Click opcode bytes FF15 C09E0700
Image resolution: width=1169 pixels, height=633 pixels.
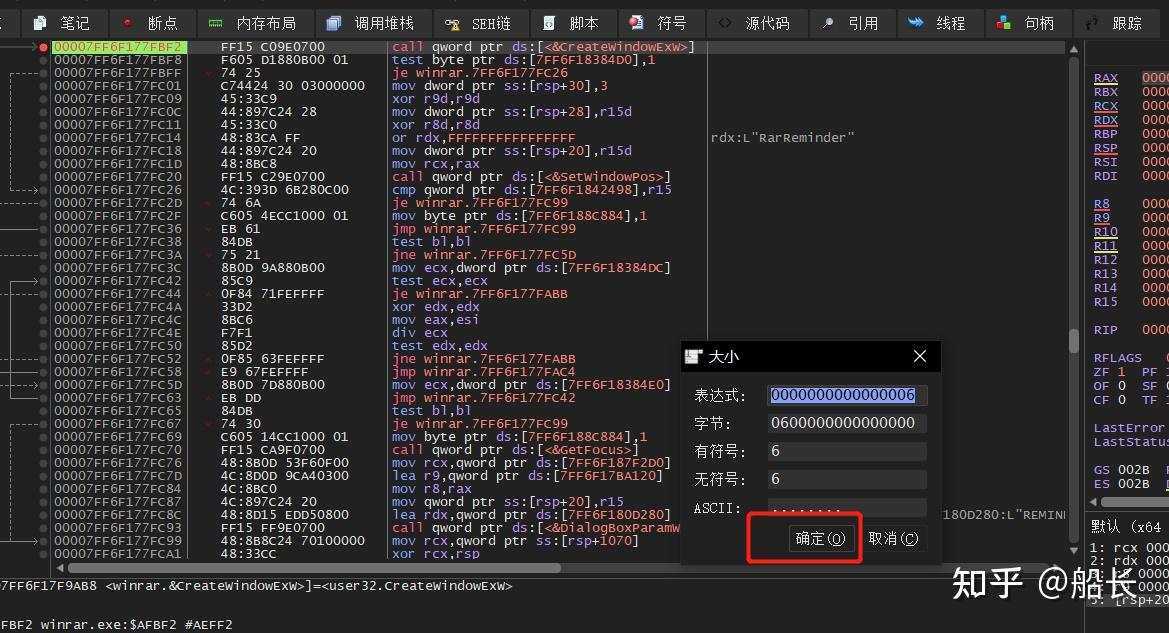[273, 47]
